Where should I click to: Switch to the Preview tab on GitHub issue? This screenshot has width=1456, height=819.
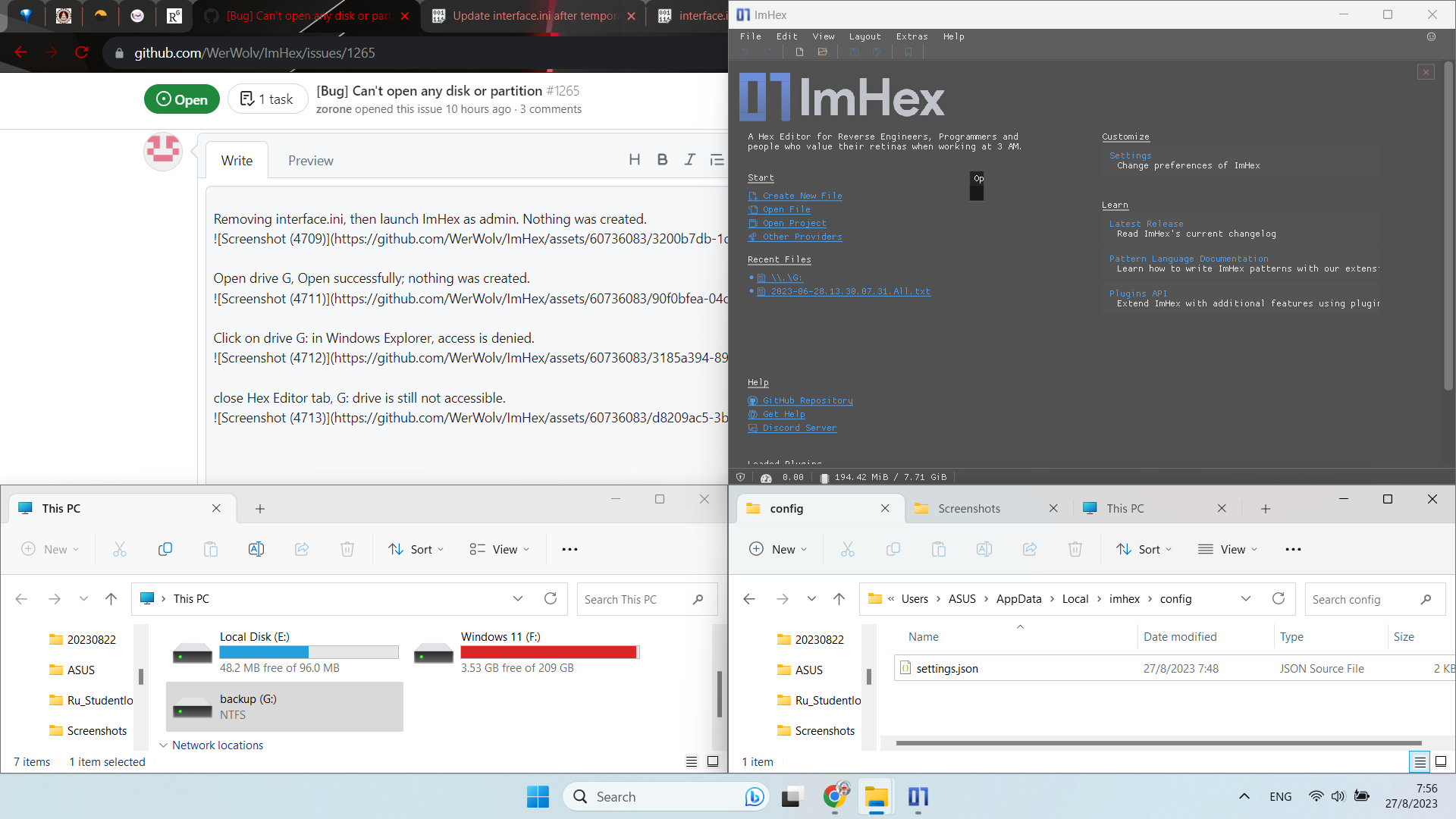310,160
